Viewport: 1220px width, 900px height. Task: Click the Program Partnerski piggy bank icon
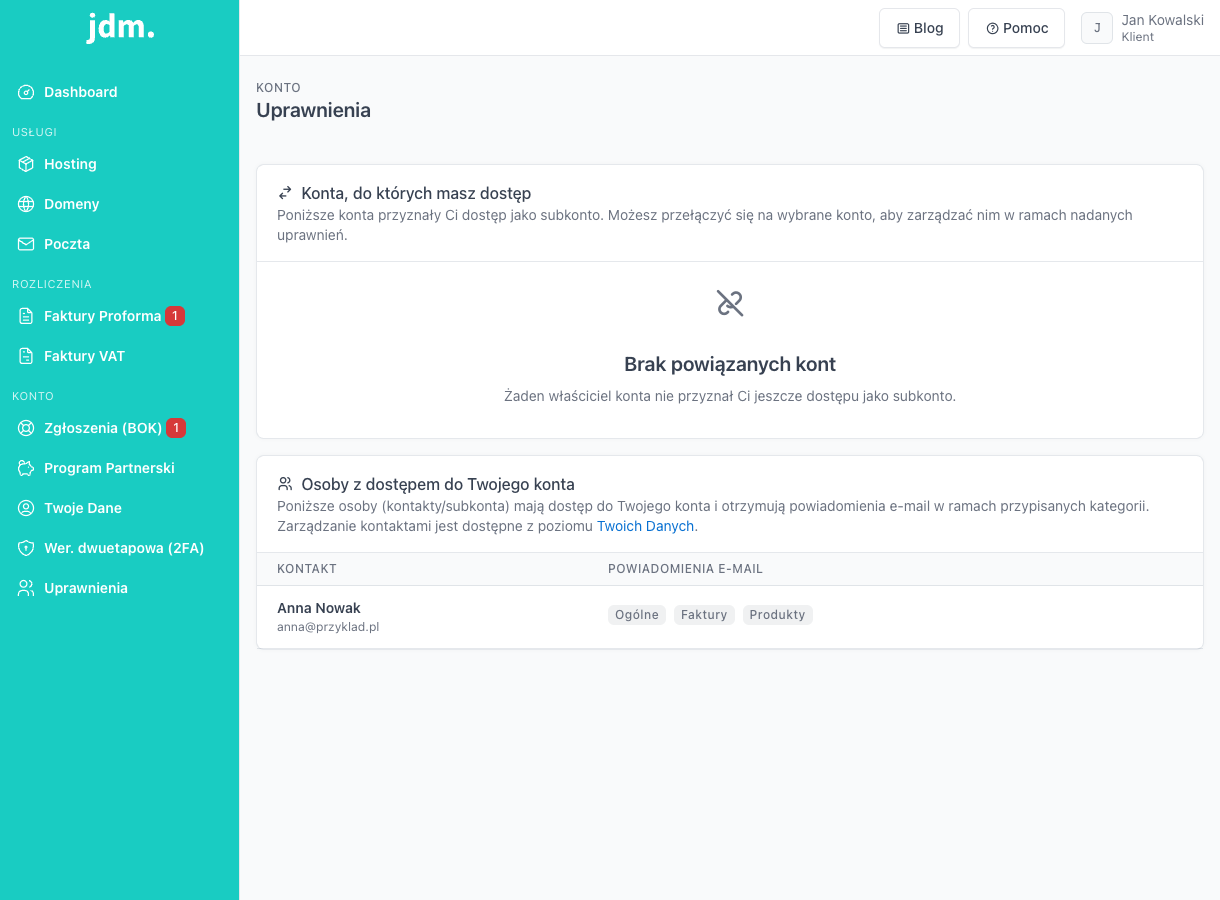click(26, 468)
